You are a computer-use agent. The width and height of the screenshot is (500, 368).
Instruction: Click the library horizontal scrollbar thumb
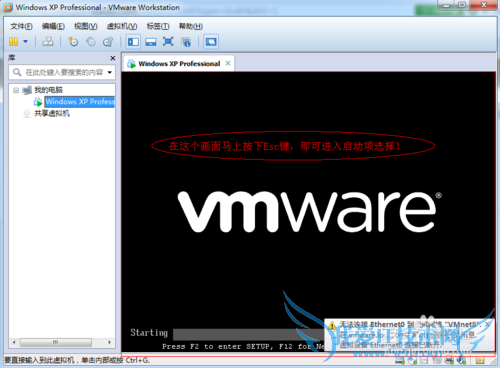click(x=56, y=342)
